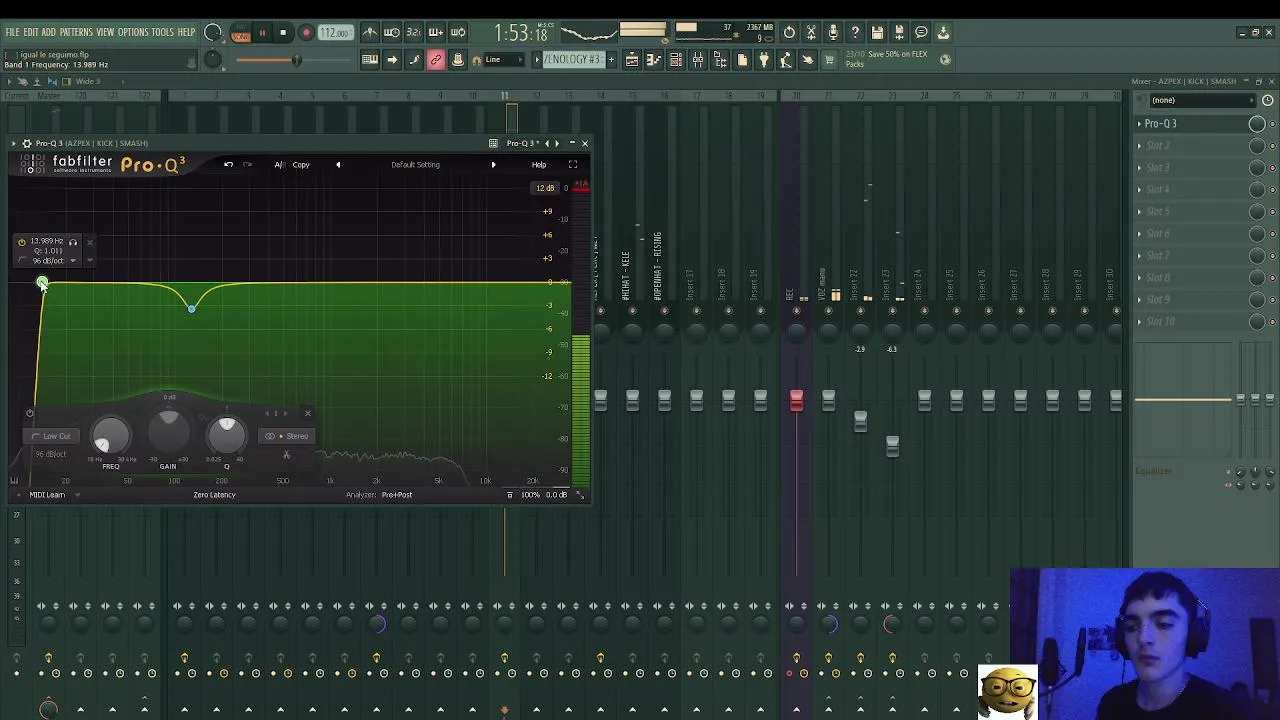Image resolution: width=1280 pixels, height=720 pixels.
Task: Click Help in Pro-Q 3
Action: tap(539, 165)
